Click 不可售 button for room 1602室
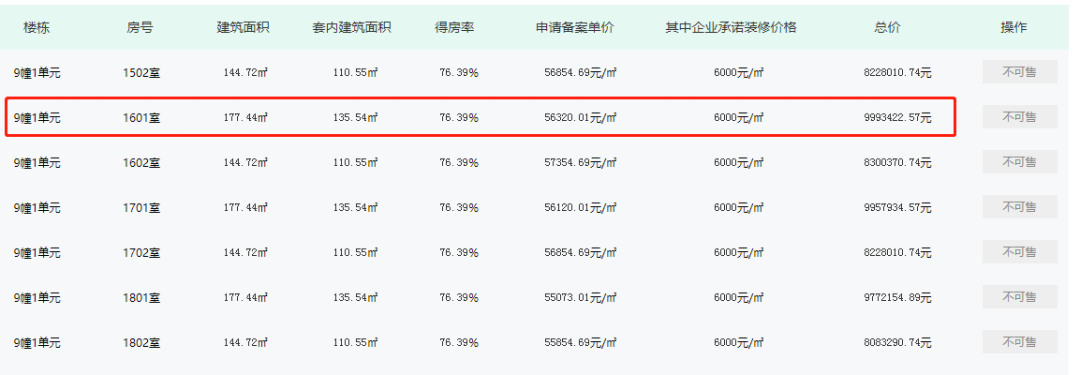 [x=1019, y=162]
